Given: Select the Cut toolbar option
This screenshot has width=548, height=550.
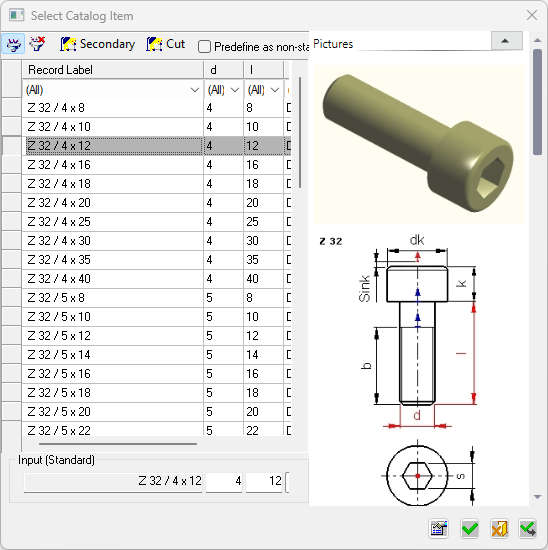Looking at the screenshot, I should click(x=166, y=44).
